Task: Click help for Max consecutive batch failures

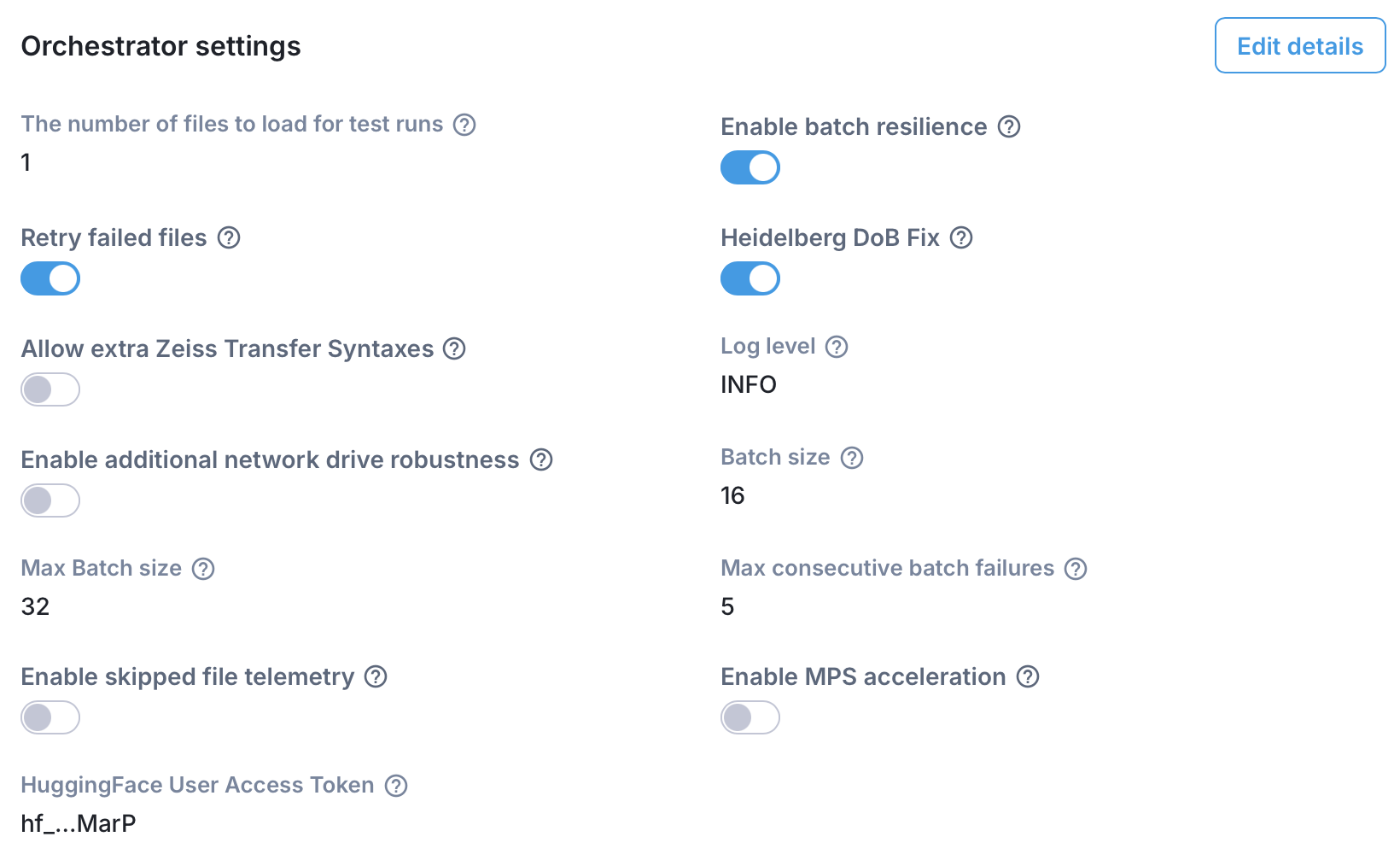Action: (1076, 569)
